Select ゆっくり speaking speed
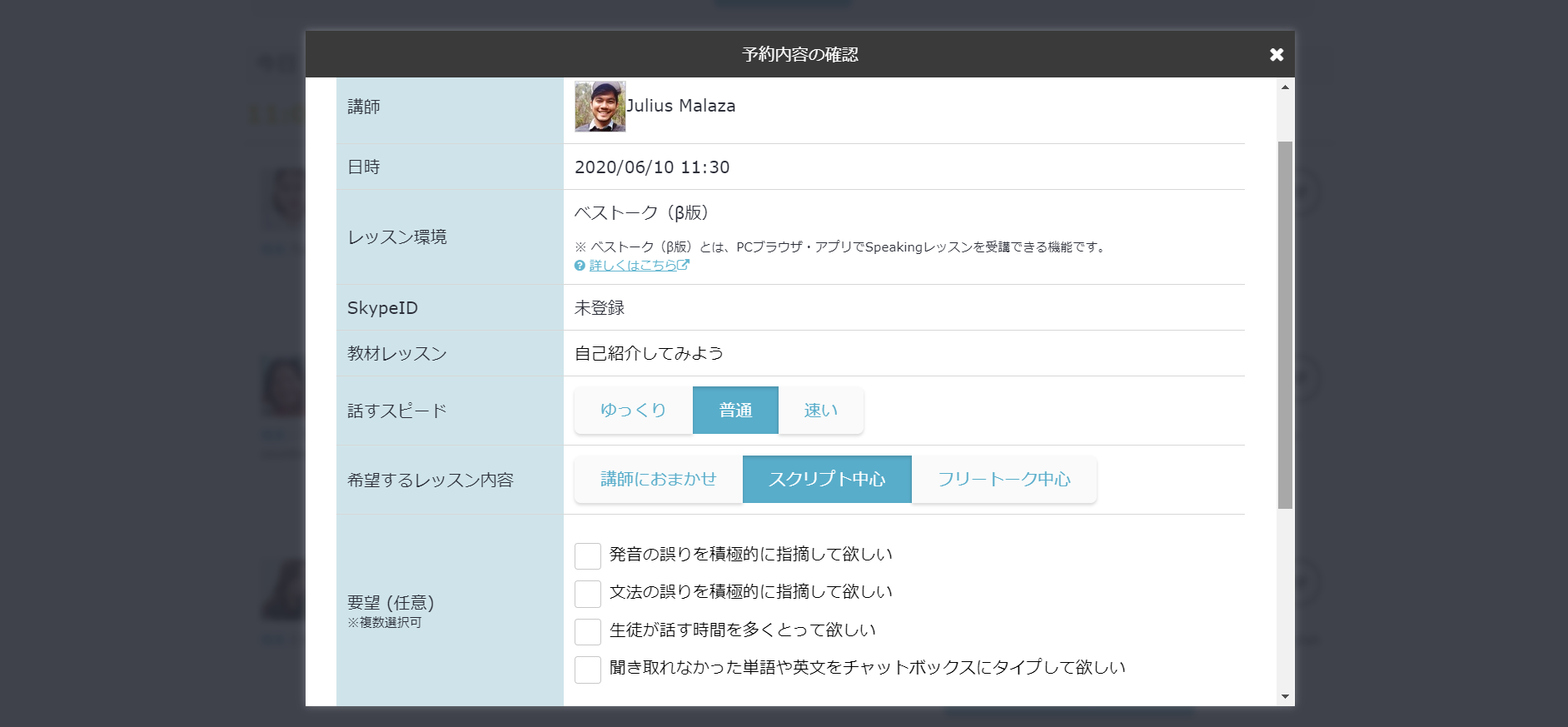 [633, 411]
